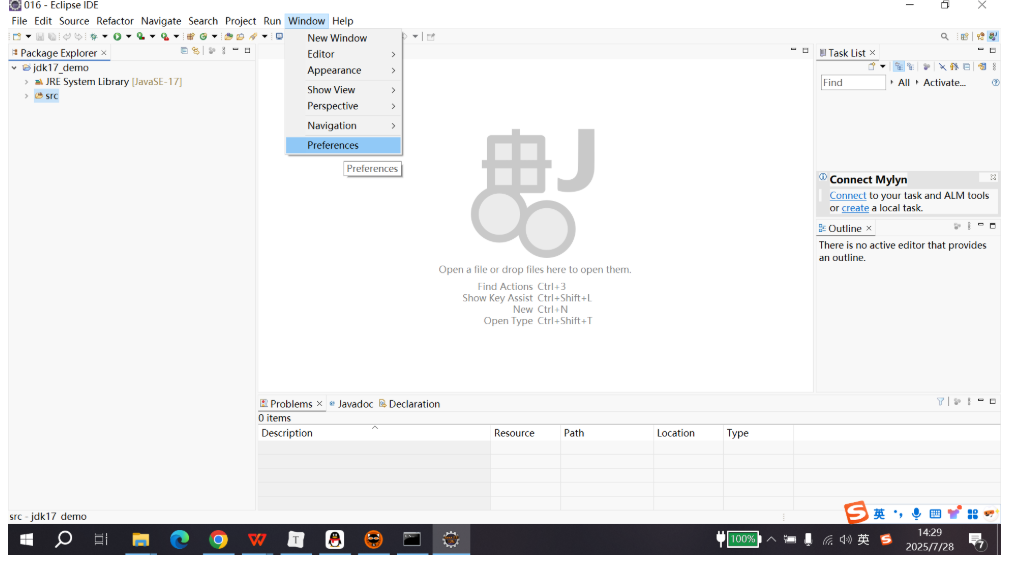Image resolution: width=1013 pixels, height=564 pixels.
Task: Open the Package Explorer view menu
Action: 224,50
